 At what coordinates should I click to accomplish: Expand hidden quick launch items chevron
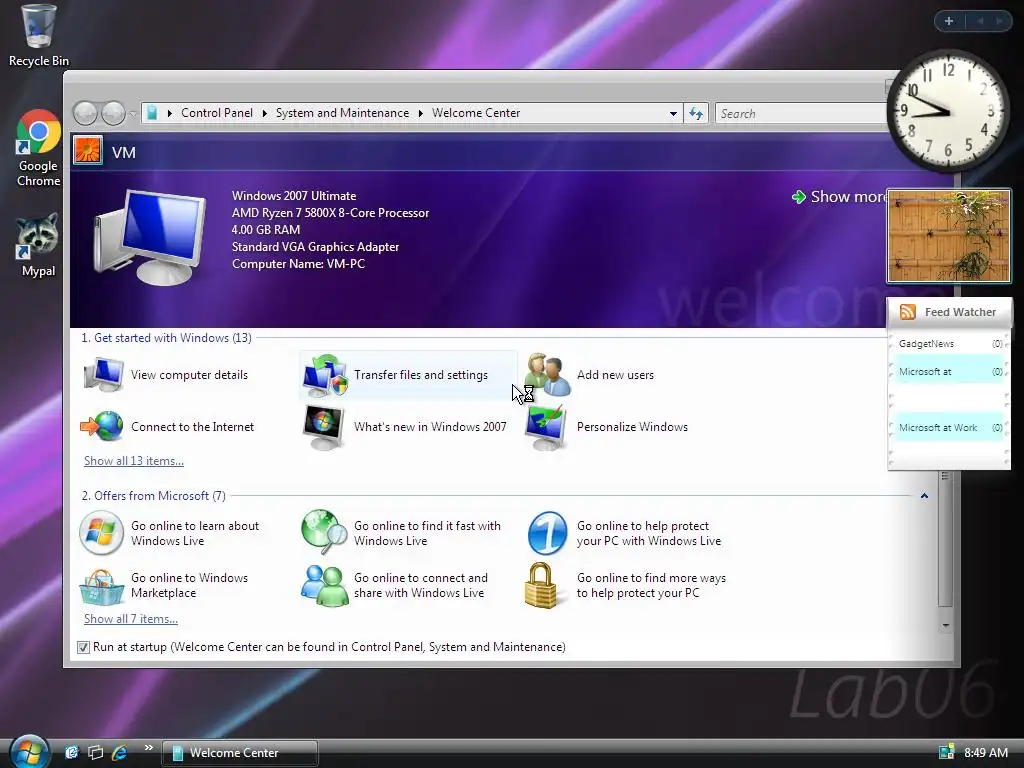click(x=149, y=748)
